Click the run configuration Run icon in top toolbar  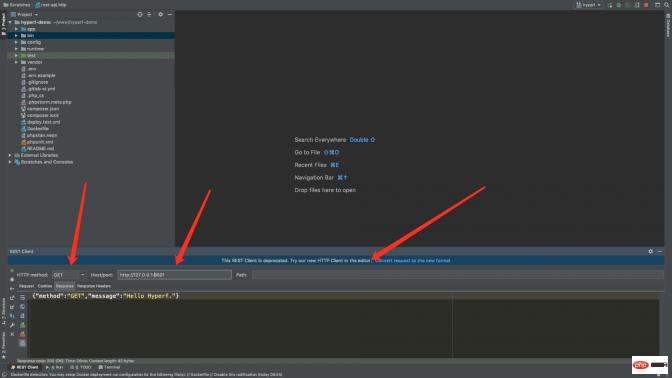pyautogui.click(x=610, y=5)
